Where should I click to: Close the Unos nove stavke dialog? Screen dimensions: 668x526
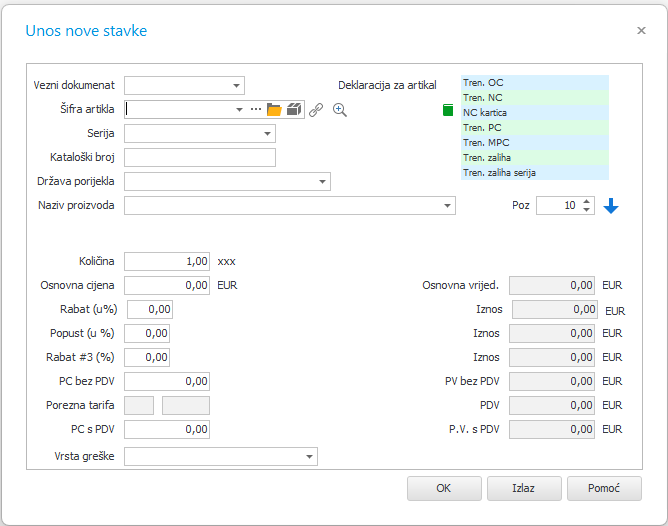[x=641, y=31]
